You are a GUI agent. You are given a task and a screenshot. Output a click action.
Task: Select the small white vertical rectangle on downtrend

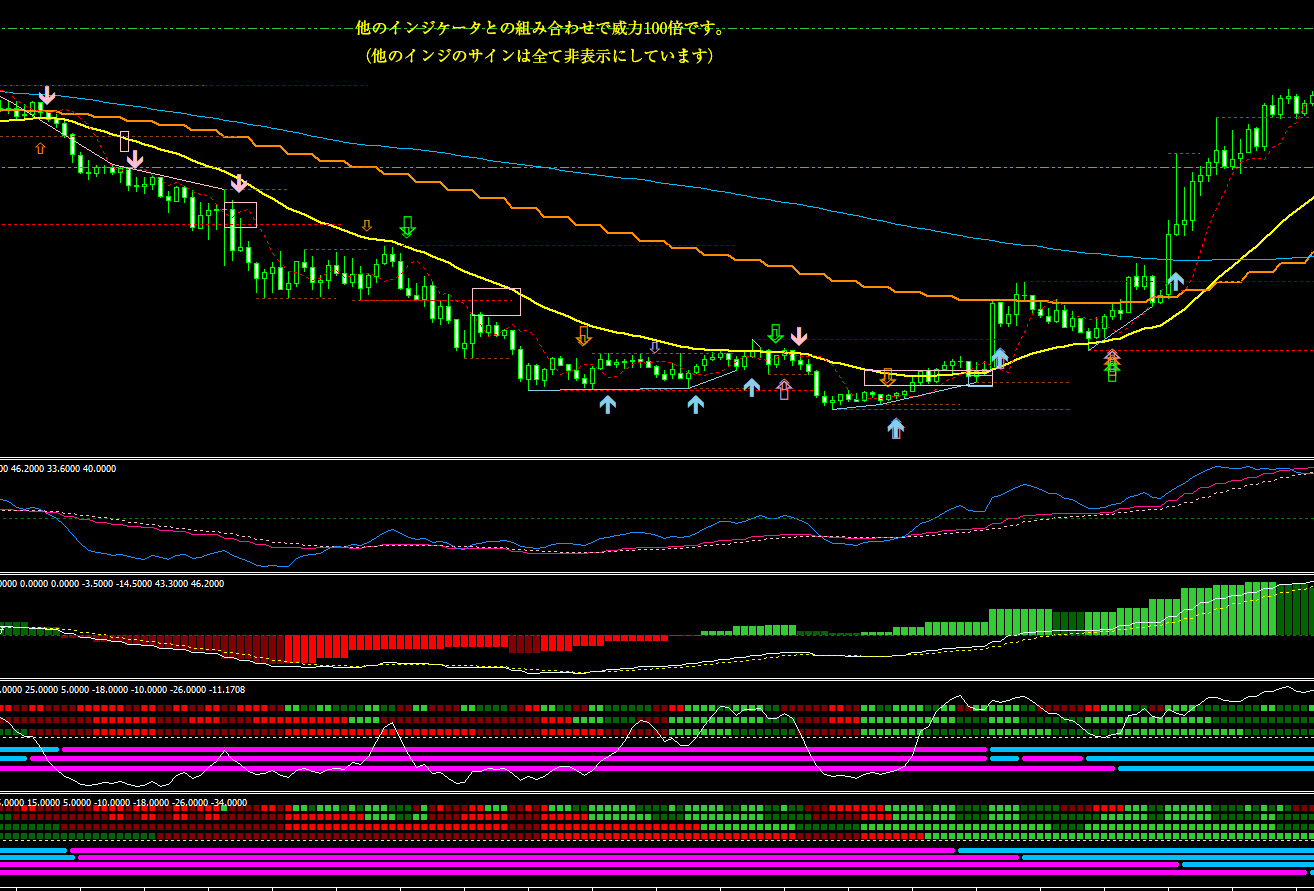click(x=124, y=141)
